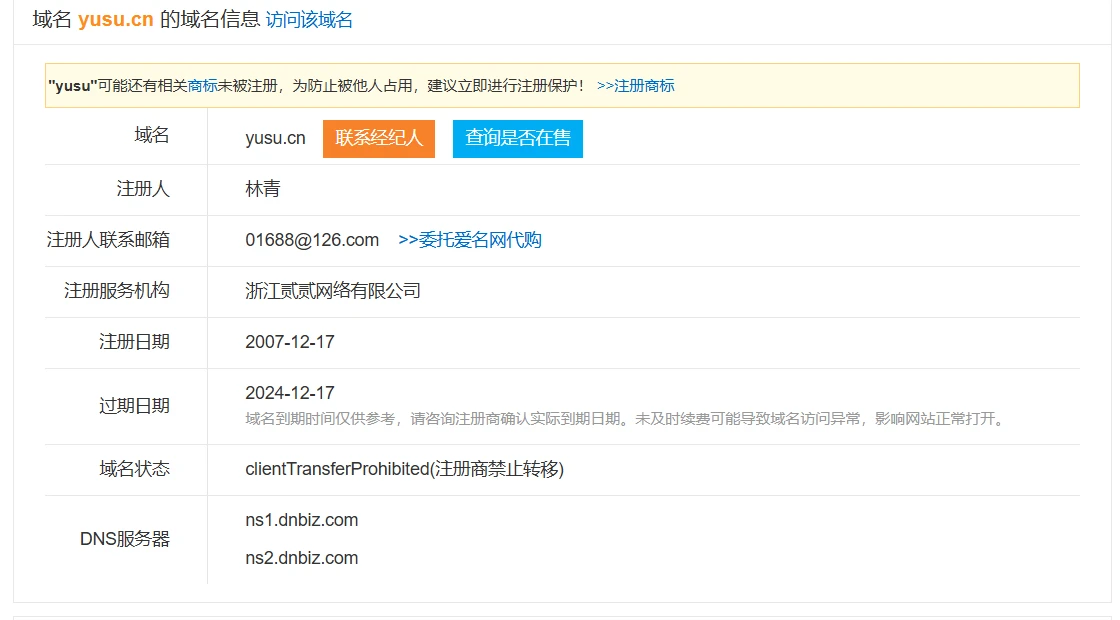Click the expiry date 2024-12-17
This screenshot has width=1120, height=620.
coord(290,393)
